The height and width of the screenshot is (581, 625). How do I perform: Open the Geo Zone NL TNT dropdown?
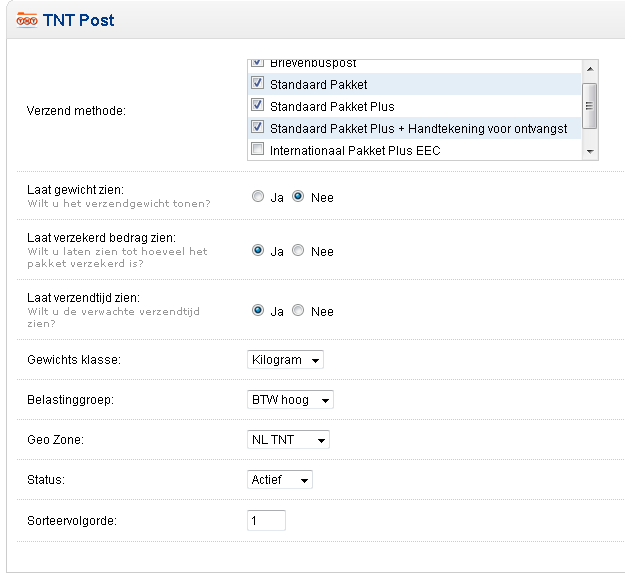point(288,440)
